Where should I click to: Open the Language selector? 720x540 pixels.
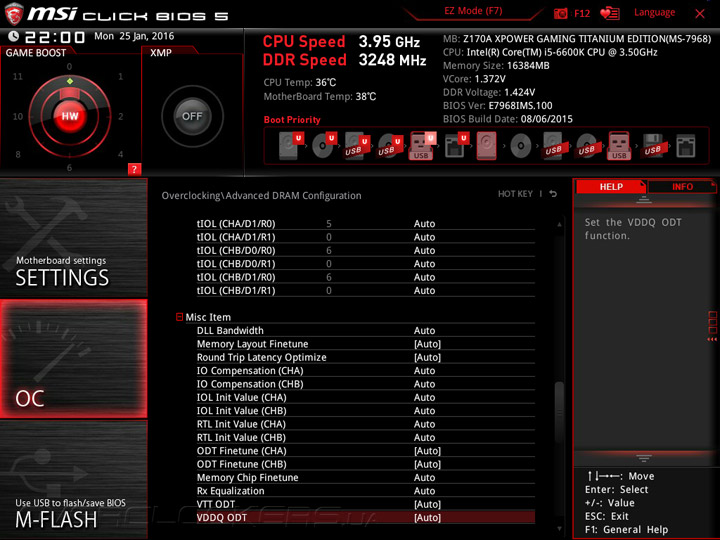click(x=654, y=12)
